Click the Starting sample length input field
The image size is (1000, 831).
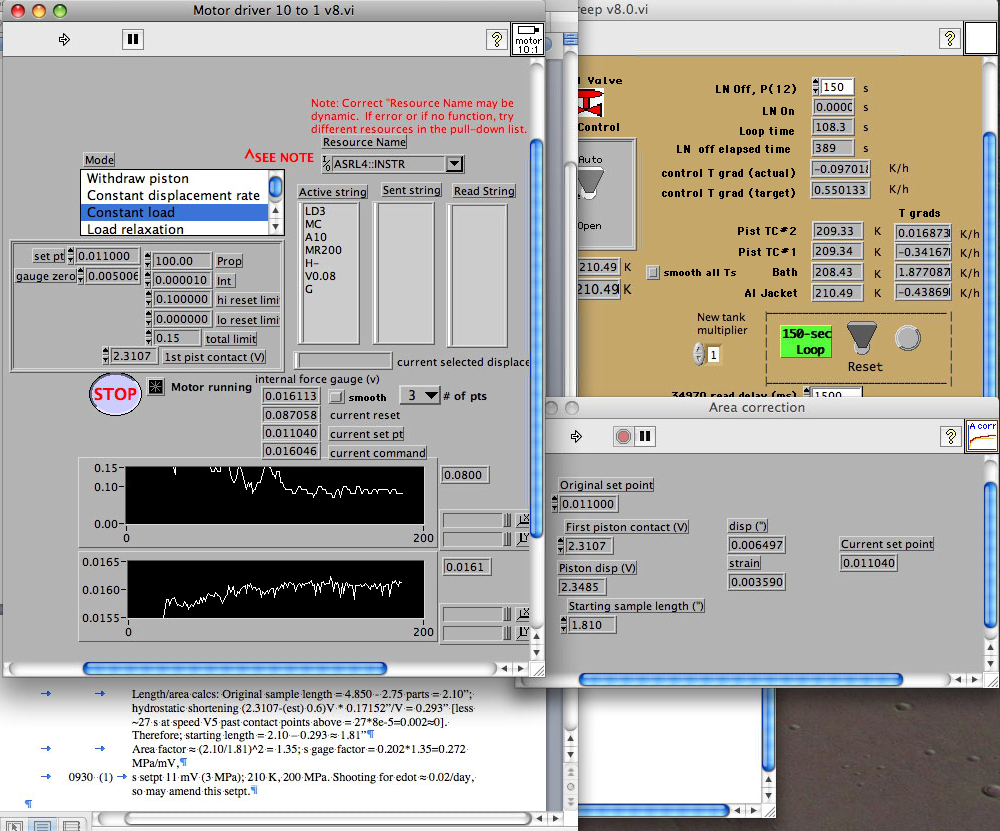[592, 625]
